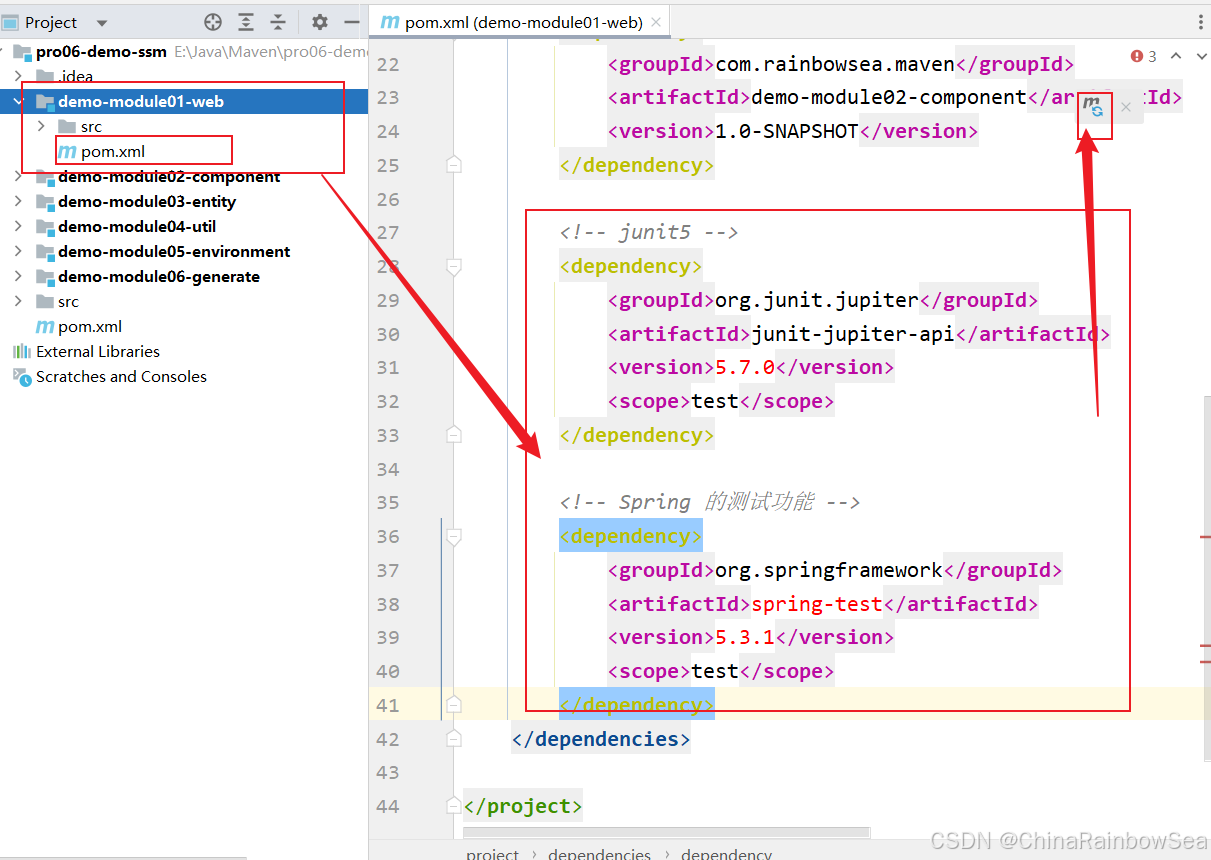Select demo-module04-util in tree
This screenshot has width=1211, height=860.
(137, 226)
